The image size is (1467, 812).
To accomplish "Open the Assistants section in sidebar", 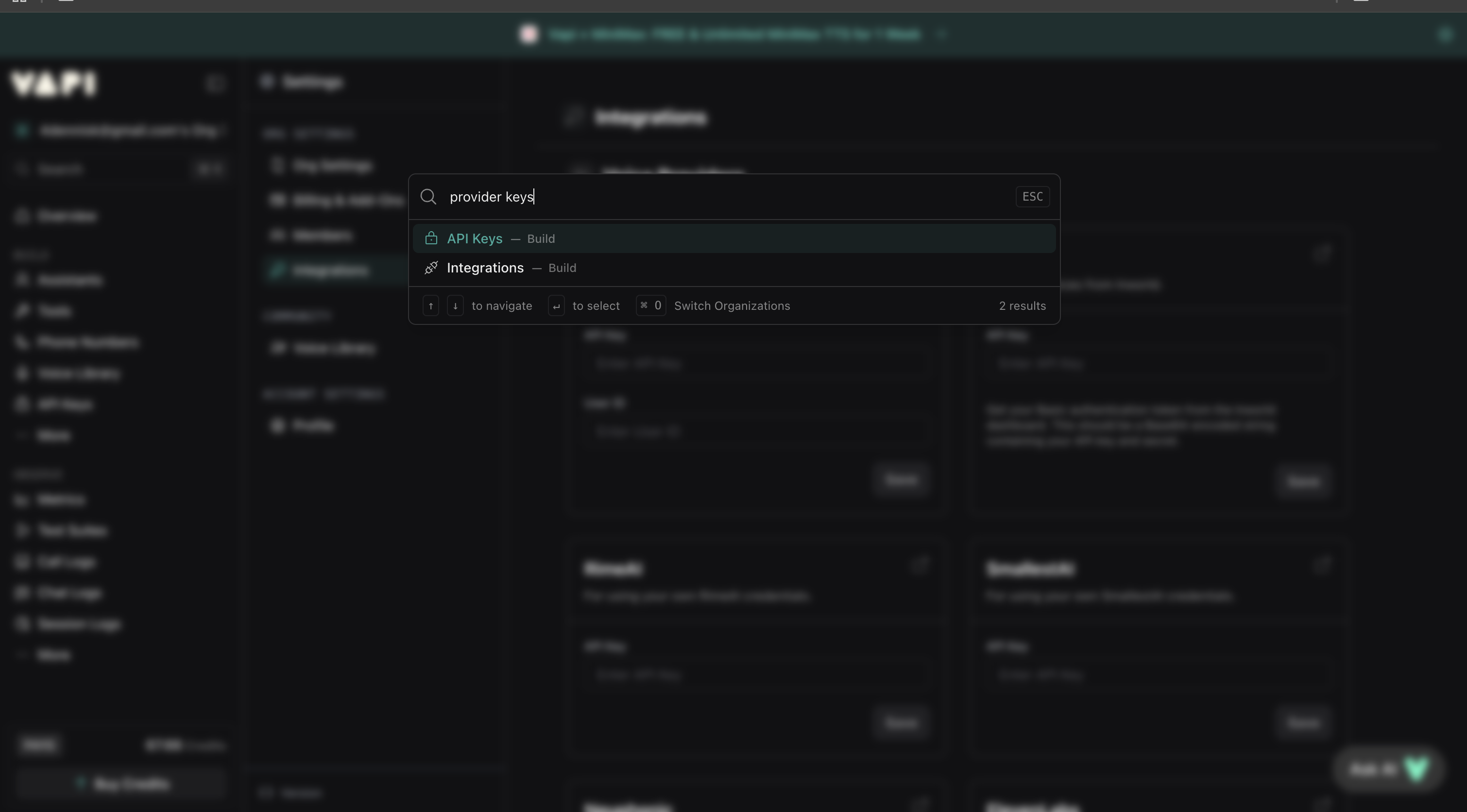I will 68,280.
